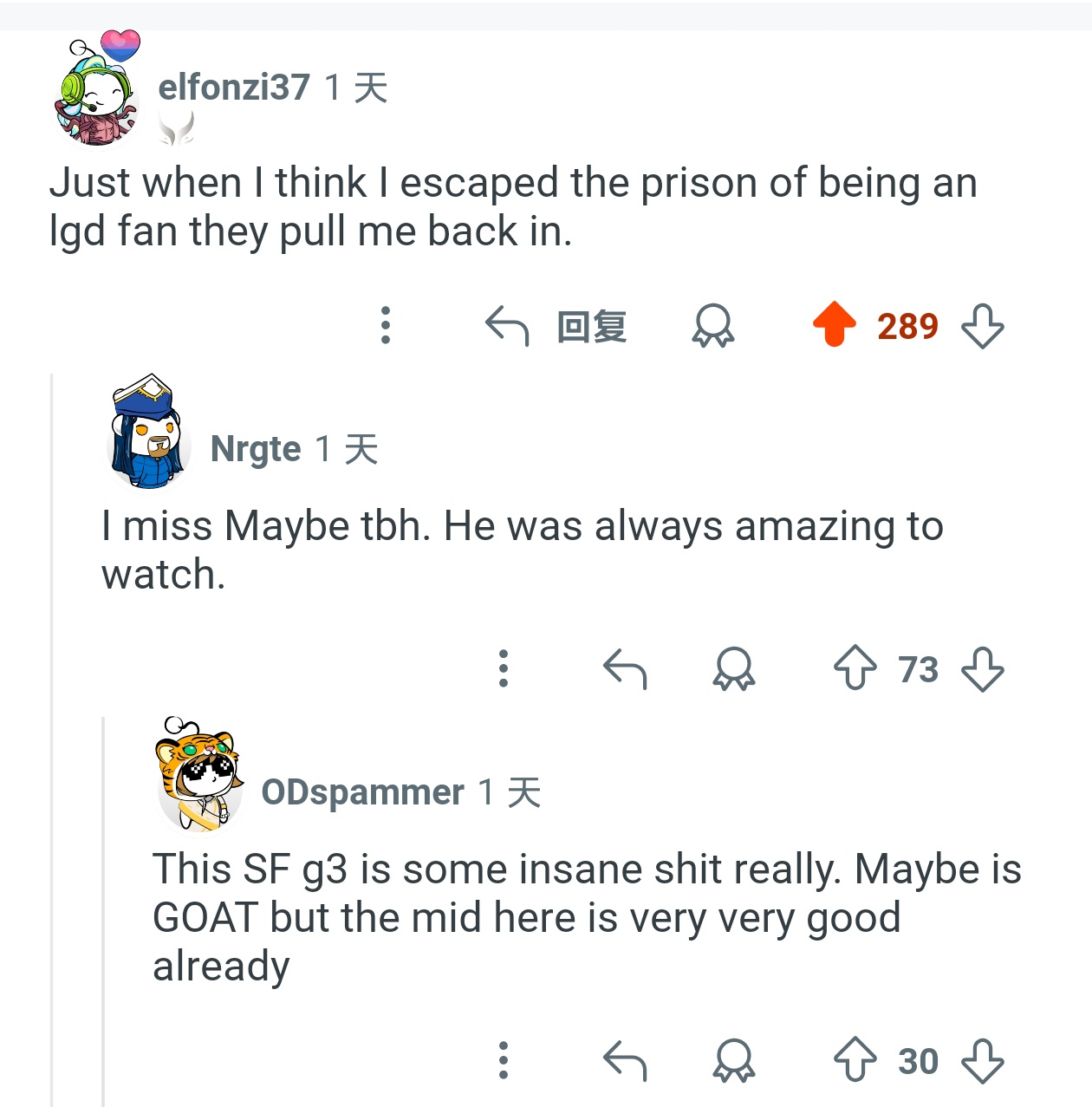This screenshot has height=1107, width=1092.
Task: Click reply arrow on Nrgte's comment
Action: click(625, 669)
